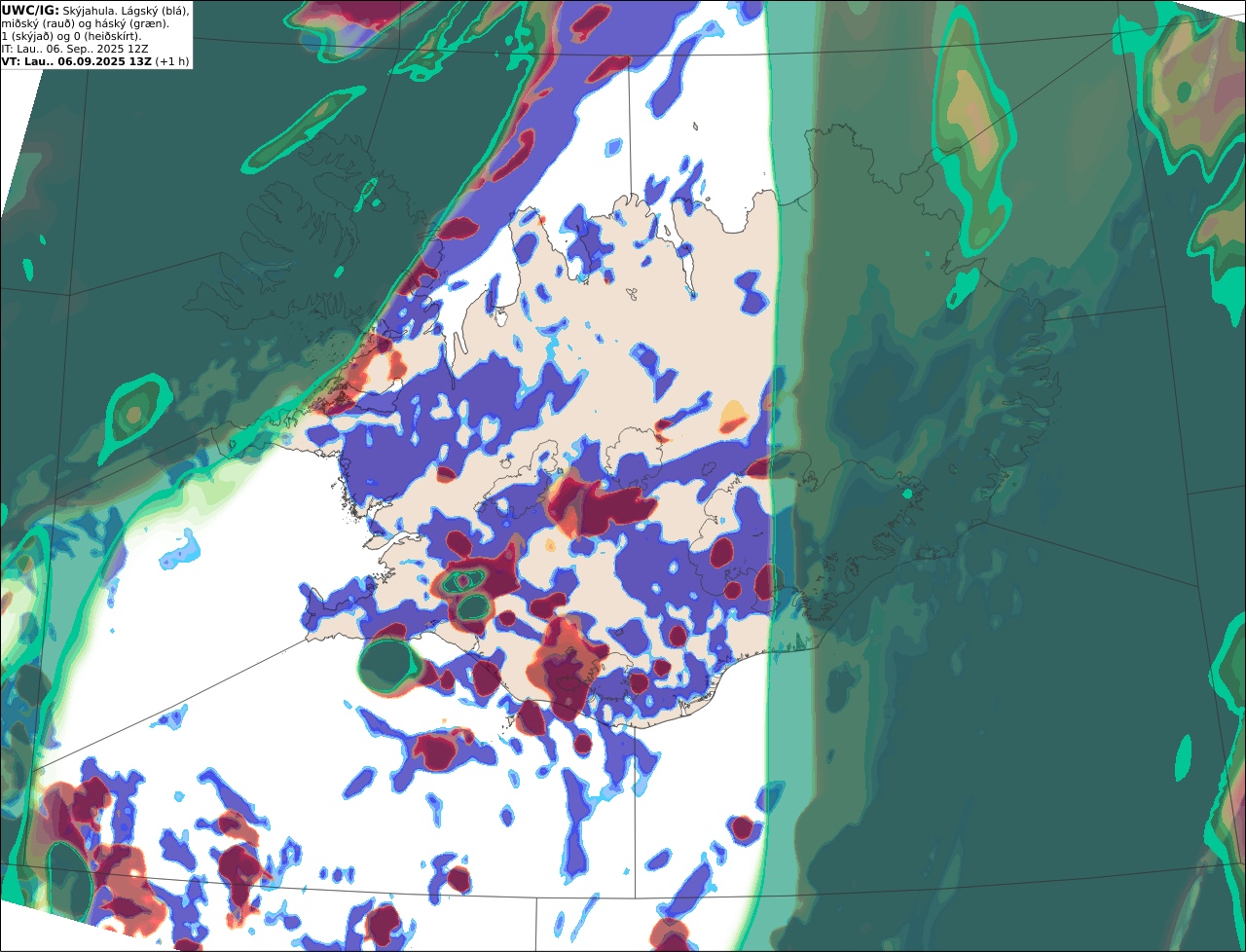Click the 'IT: Lau.. 06. Sep.. 2025 12Z' line
This screenshot has height=952, width=1246.
click(x=75, y=49)
